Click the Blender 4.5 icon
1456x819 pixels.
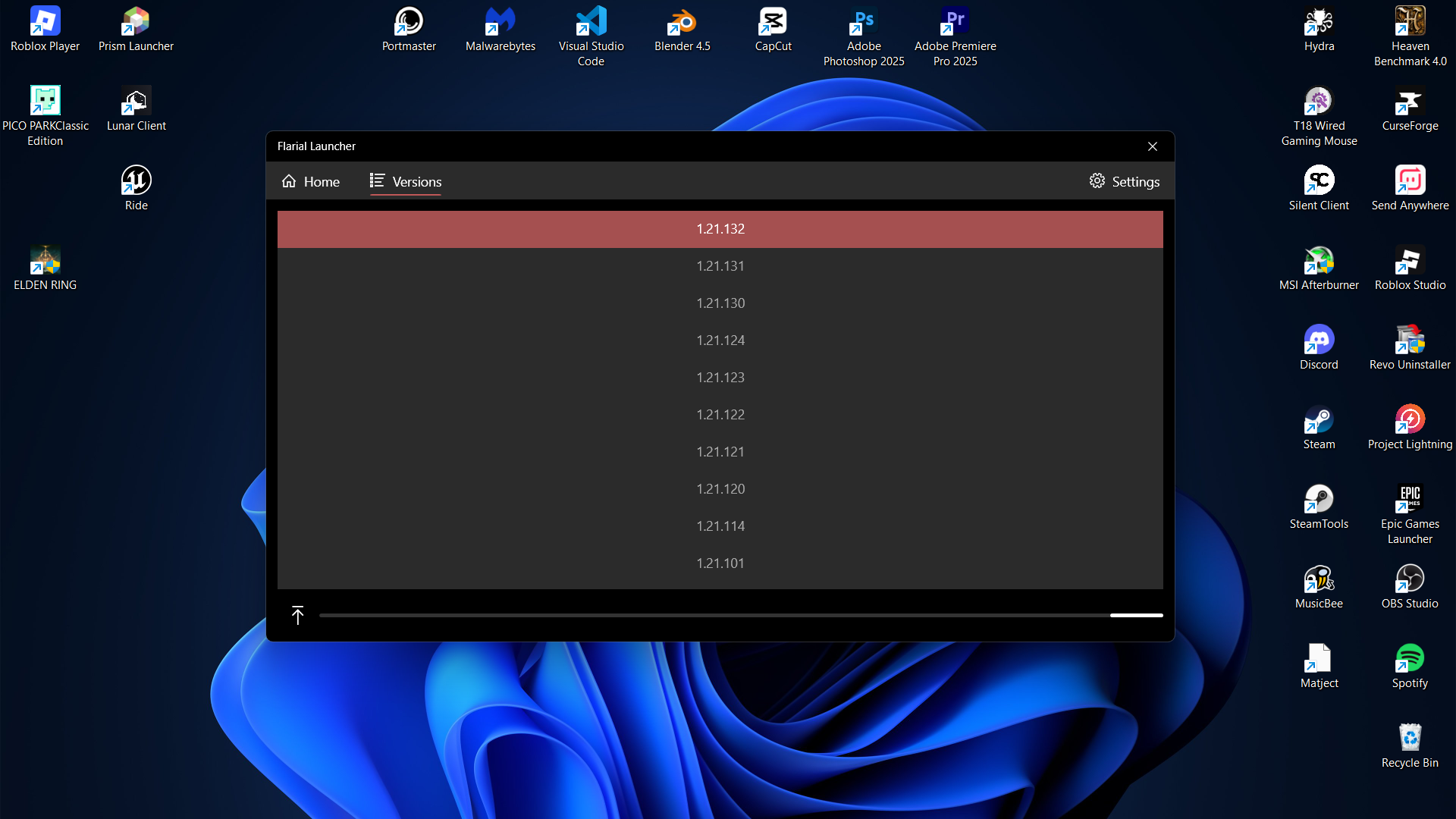pyautogui.click(x=682, y=22)
